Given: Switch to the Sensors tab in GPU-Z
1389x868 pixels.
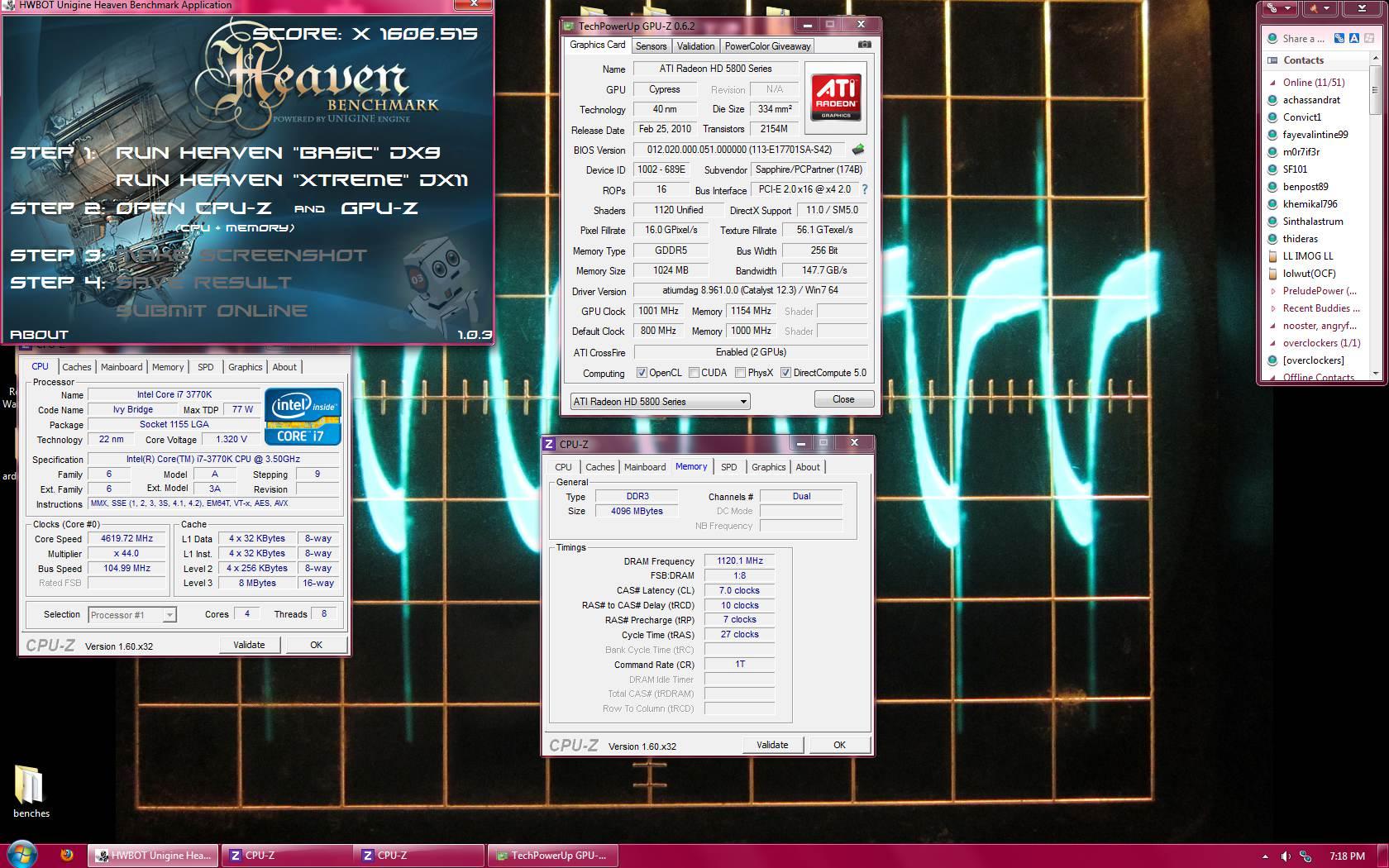Looking at the screenshot, I should [651, 46].
